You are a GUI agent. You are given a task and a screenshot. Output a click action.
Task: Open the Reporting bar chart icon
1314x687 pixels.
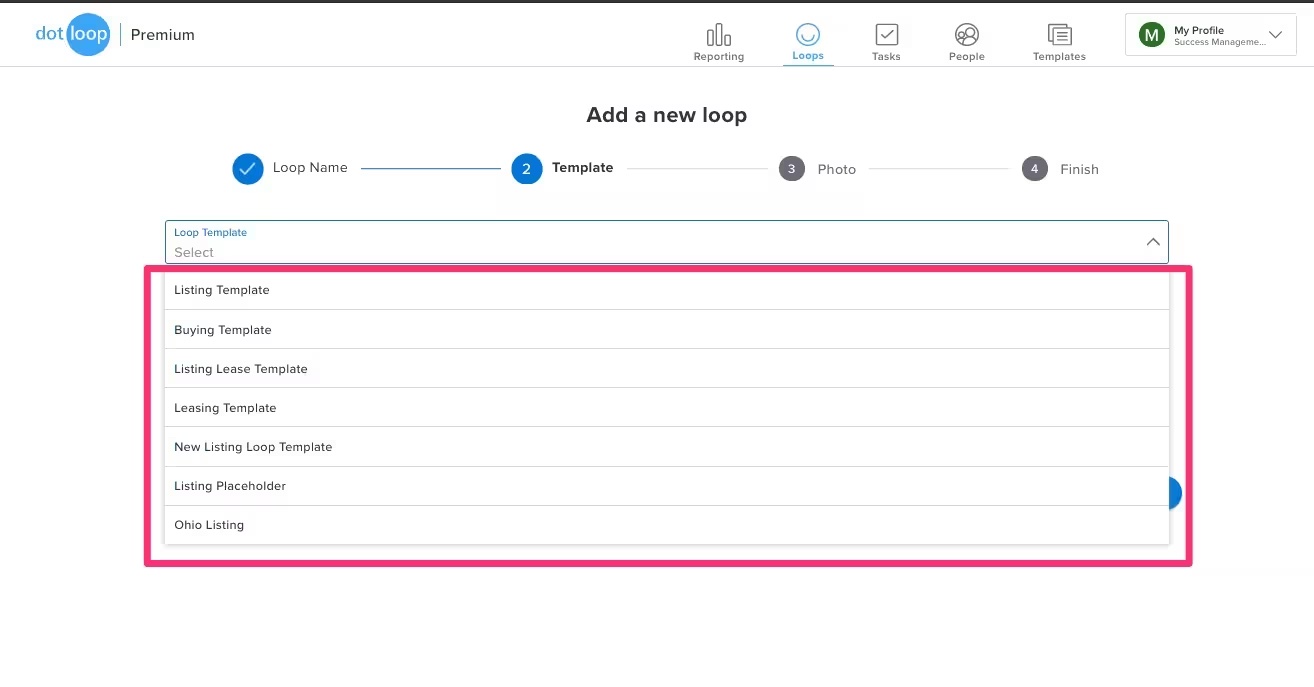tap(718, 36)
